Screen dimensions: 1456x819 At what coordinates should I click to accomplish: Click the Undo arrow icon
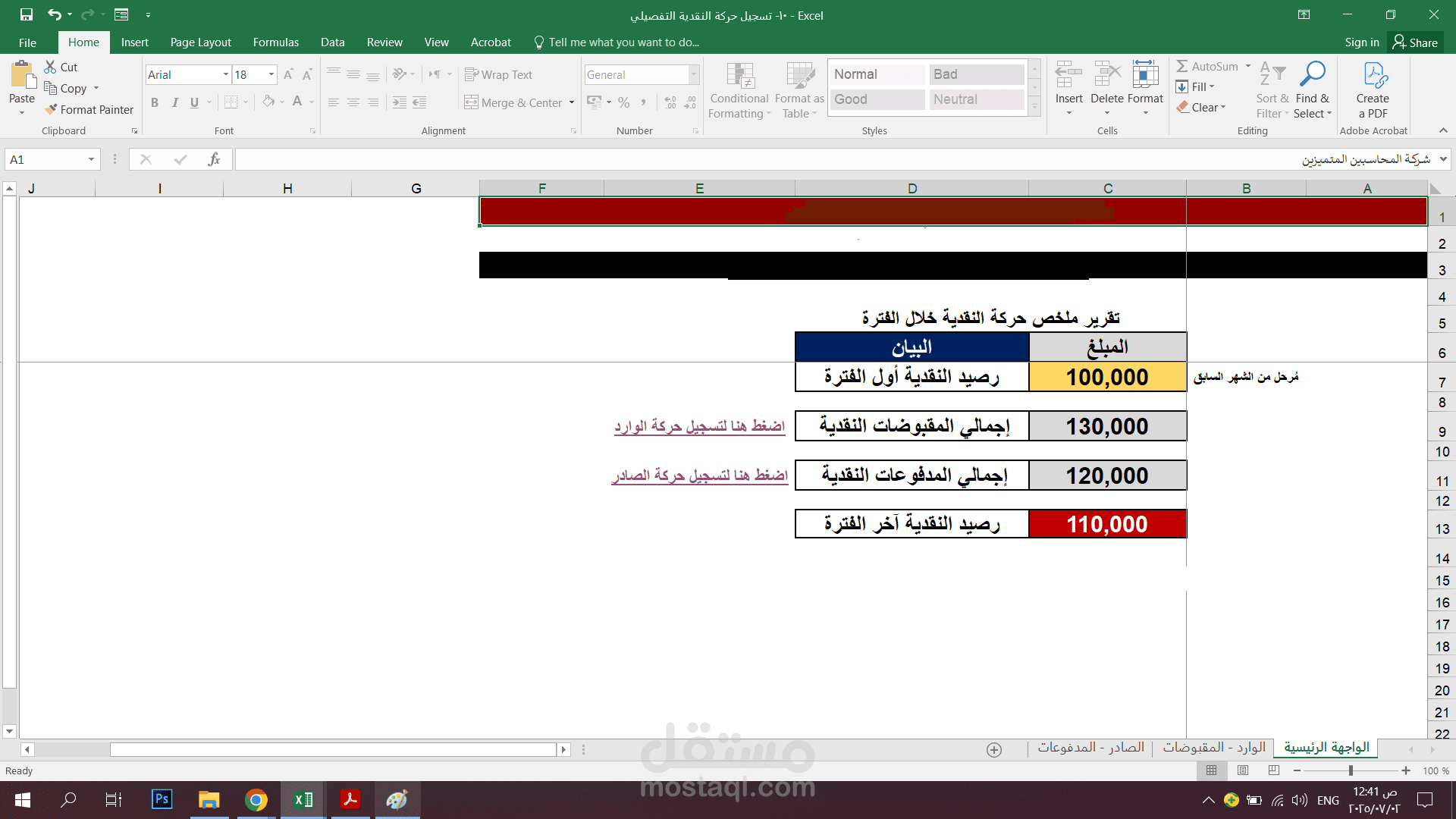(54, 14)
